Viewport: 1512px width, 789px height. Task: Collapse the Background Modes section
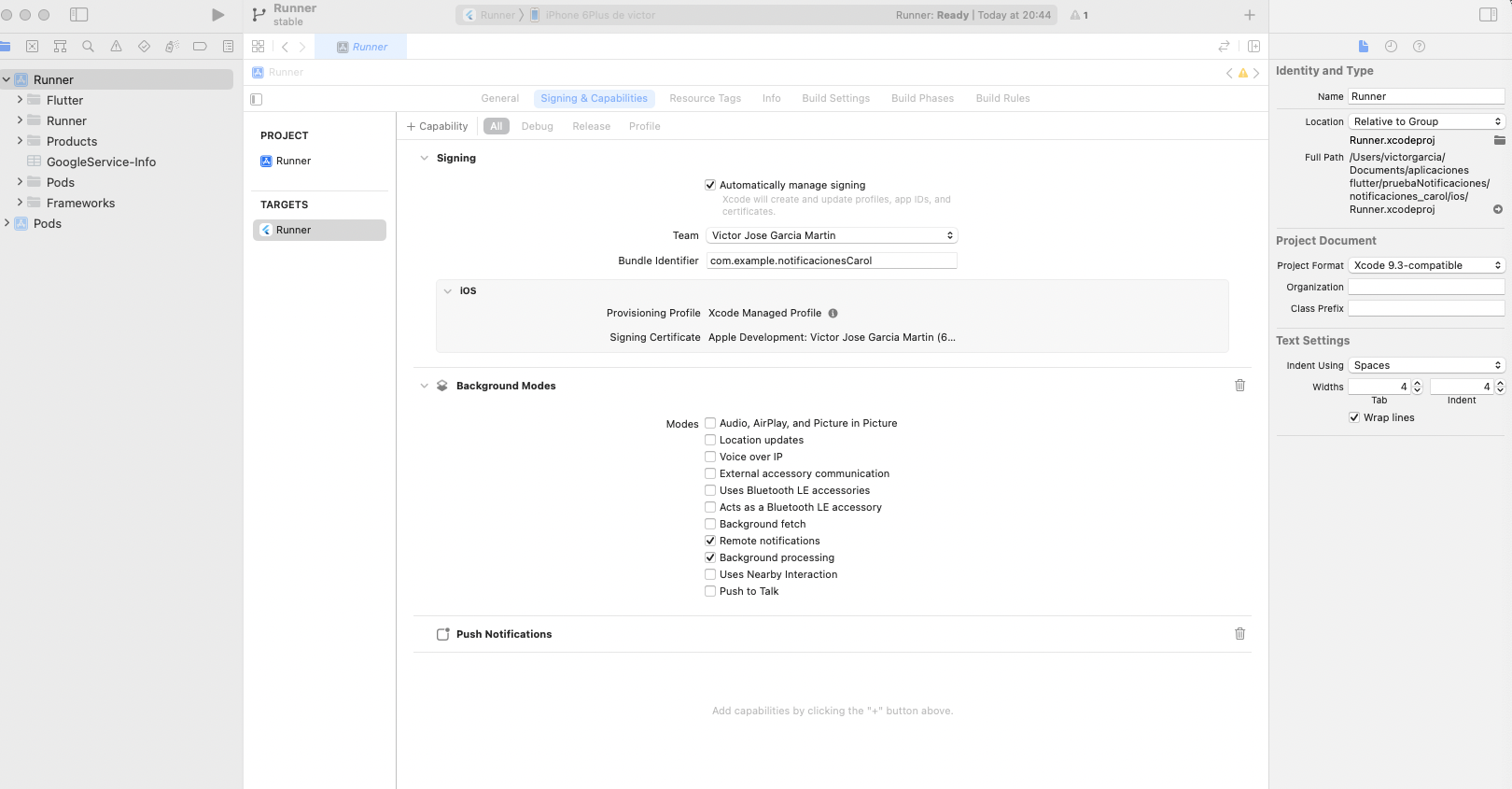[x=424, y=386]
